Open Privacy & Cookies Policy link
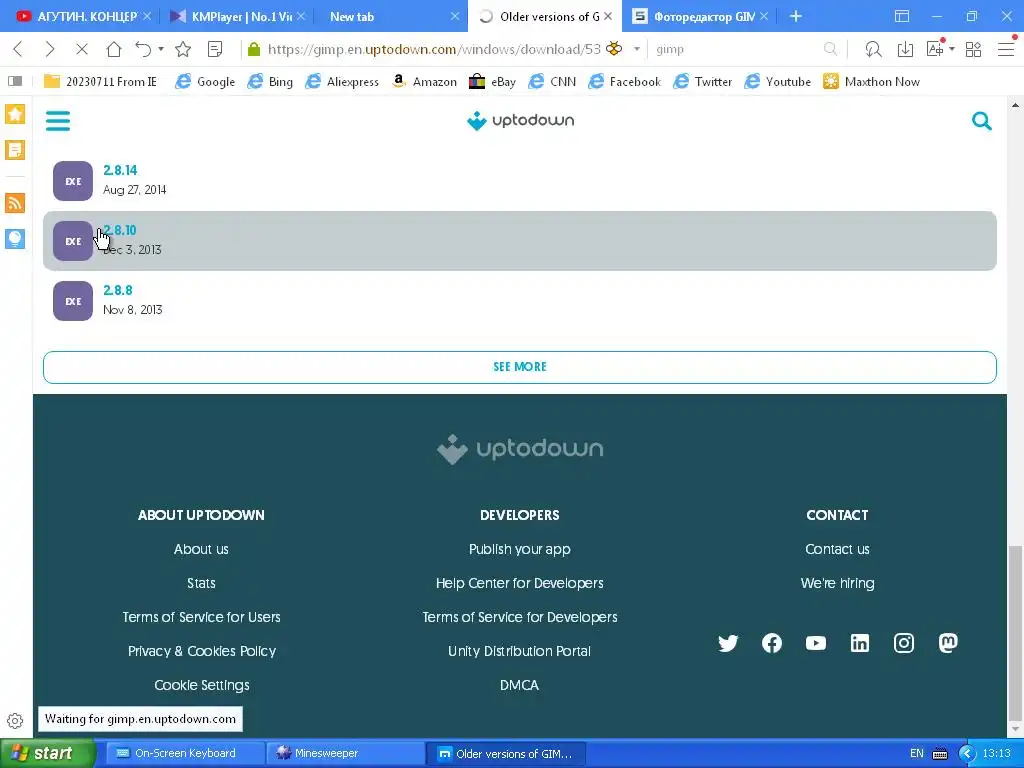This screenshot has width=1024, height=768. (x=202, y=651)
